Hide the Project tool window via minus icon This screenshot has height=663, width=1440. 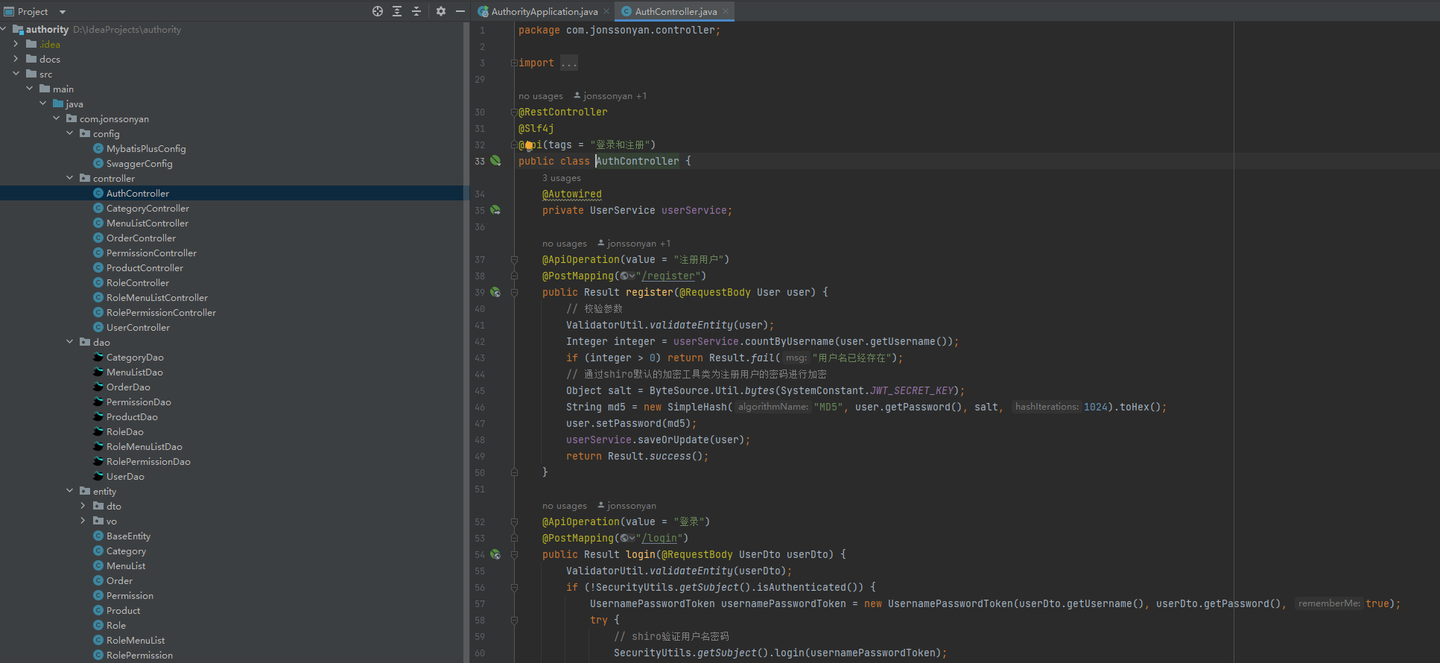point(460,11)
